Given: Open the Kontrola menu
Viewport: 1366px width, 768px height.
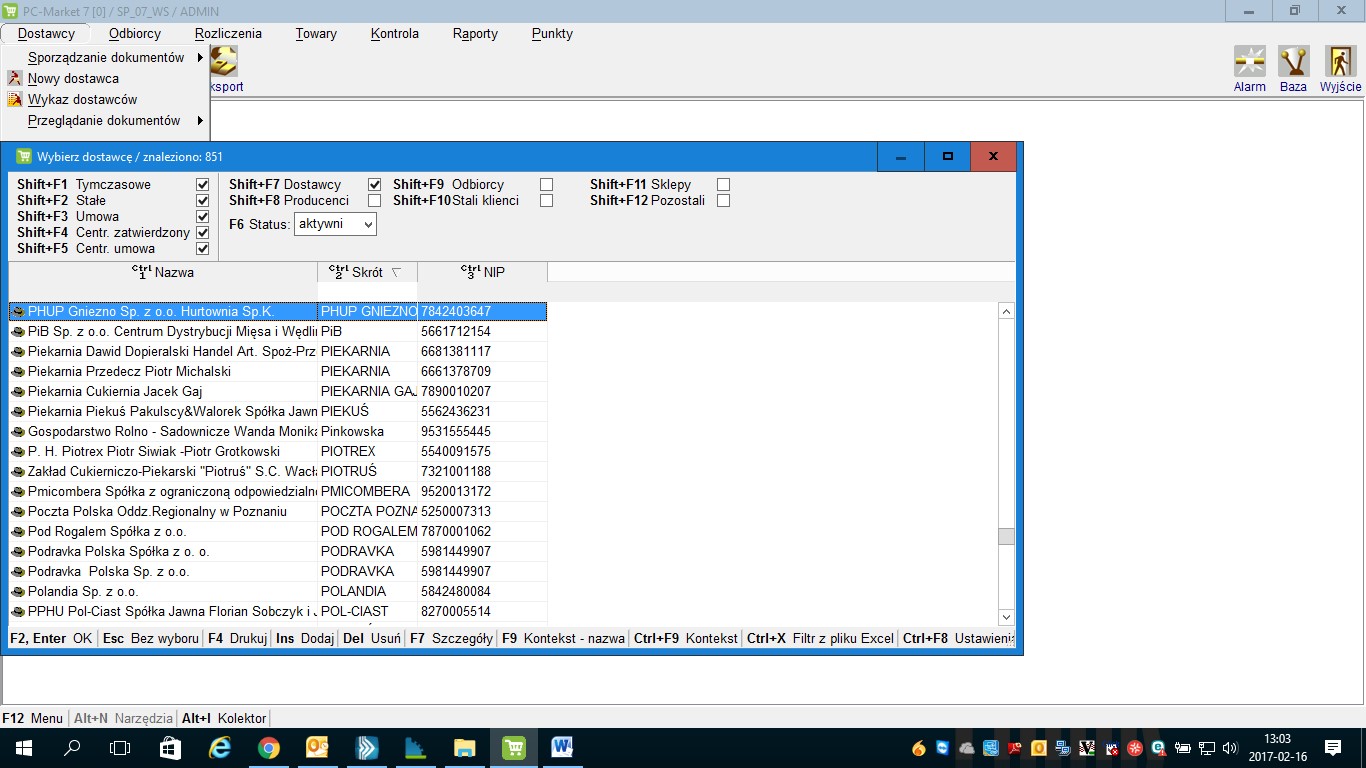Looking at the screenshot, I should coord(395,33).
